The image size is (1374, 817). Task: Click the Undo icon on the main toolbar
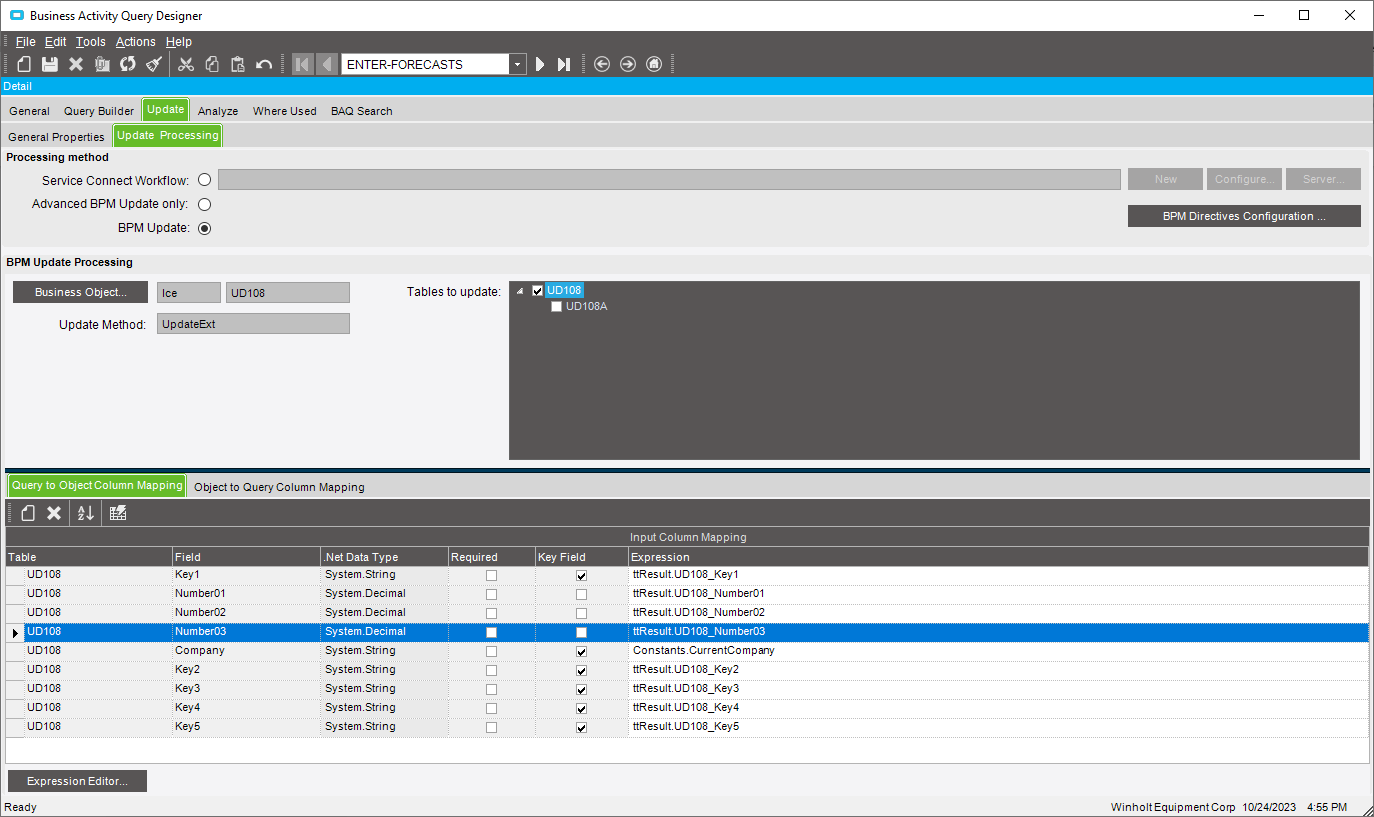[x=262, y=63]
